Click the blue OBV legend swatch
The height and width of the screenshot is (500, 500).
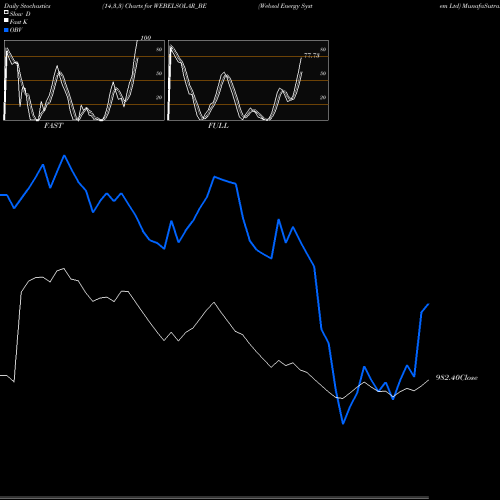(x=6, y=30)
